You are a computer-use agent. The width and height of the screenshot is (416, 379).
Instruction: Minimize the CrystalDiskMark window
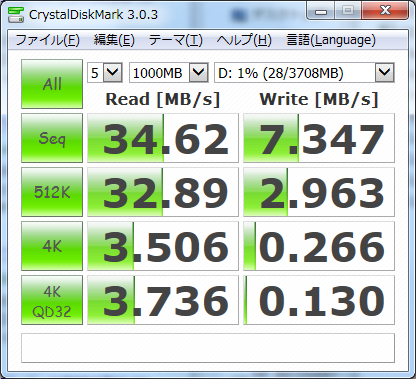point(321,11)
